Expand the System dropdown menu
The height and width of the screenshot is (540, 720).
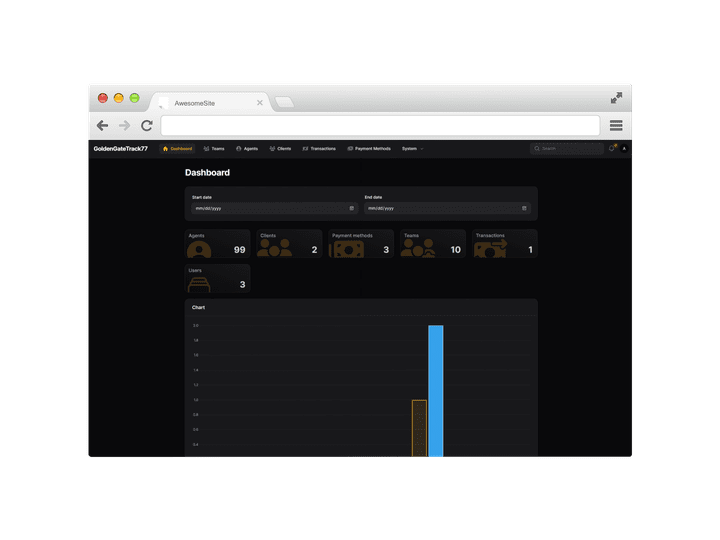(x=412, y=149)
